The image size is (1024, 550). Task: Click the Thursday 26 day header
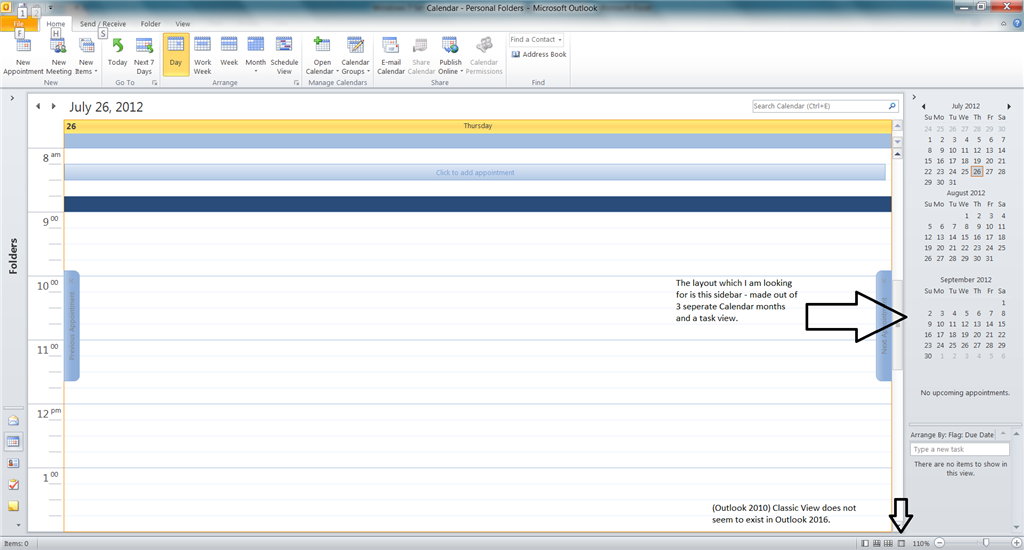pyautogui.click(x=477, y=126)
